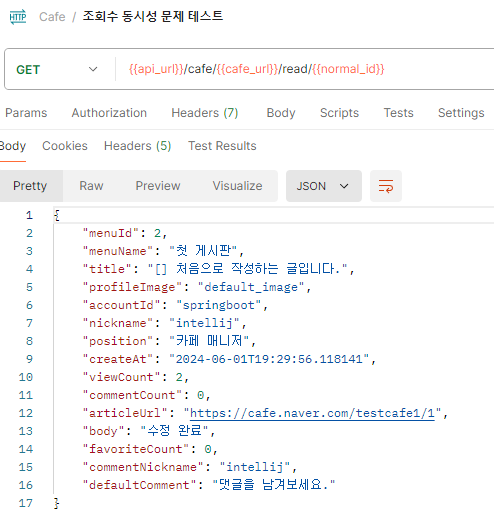Open the Scripts tab
The width and height of the screenshot is (494, 520).
coord(339,113)
